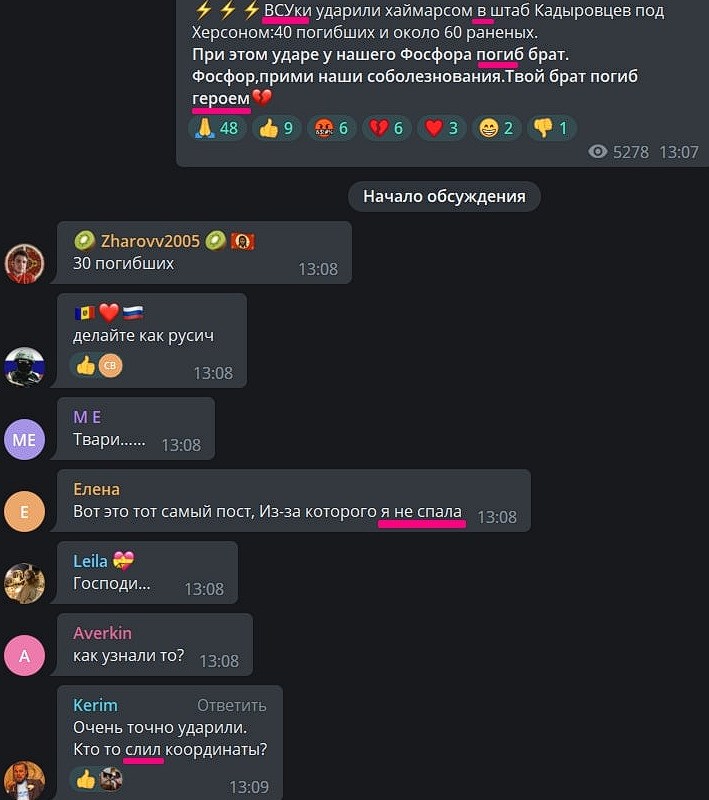Viewport: 709px width, 800px height.
Task: Click the purple ME avatar circle
Action: point(24,440)
